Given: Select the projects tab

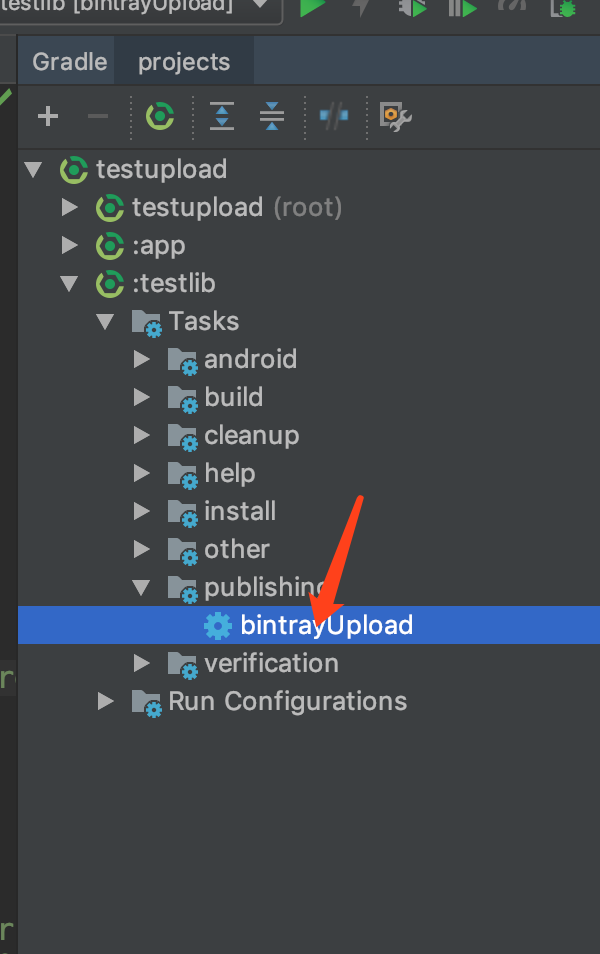Looking at the screenshot, I should [183, 61].
